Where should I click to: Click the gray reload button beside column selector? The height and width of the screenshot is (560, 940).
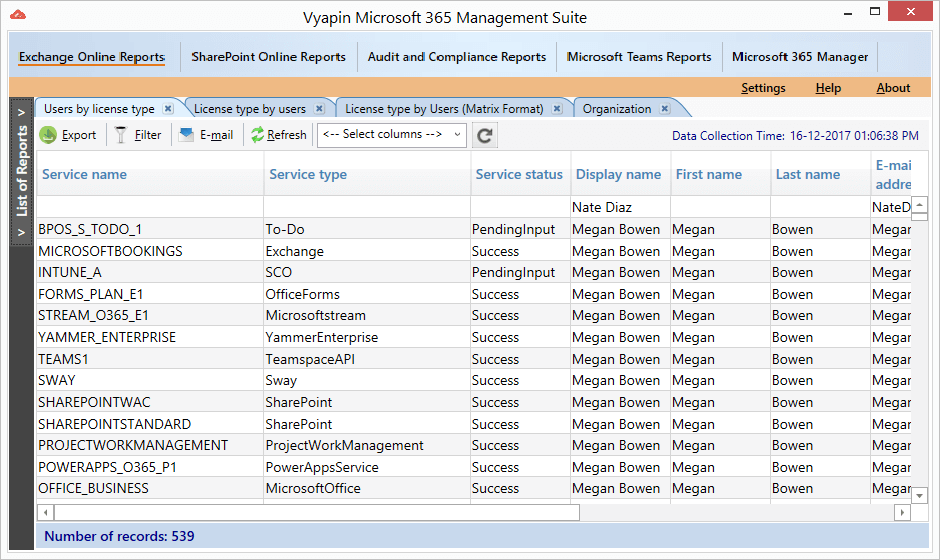click(484, 136)
